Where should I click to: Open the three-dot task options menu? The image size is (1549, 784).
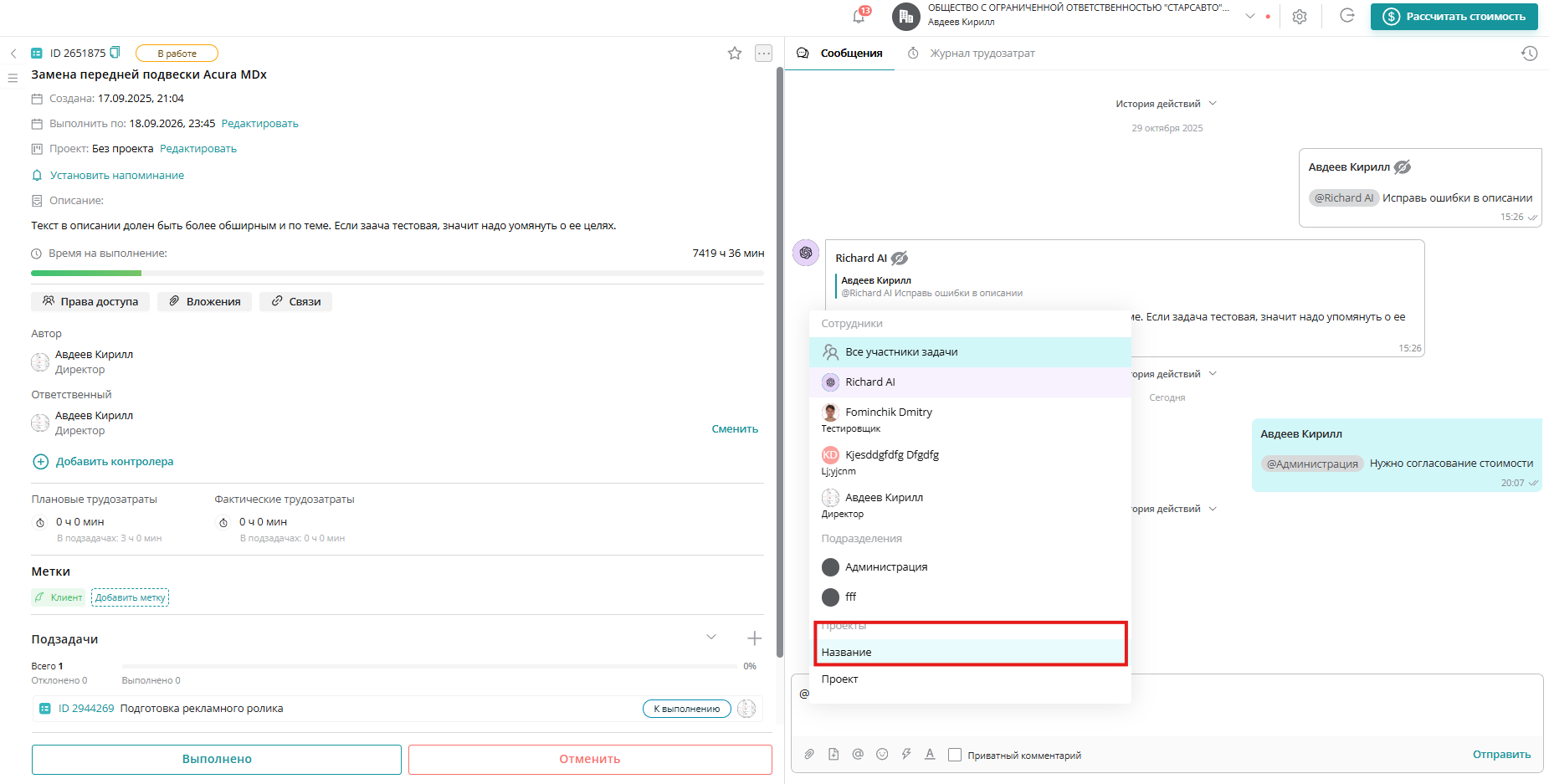762,52
